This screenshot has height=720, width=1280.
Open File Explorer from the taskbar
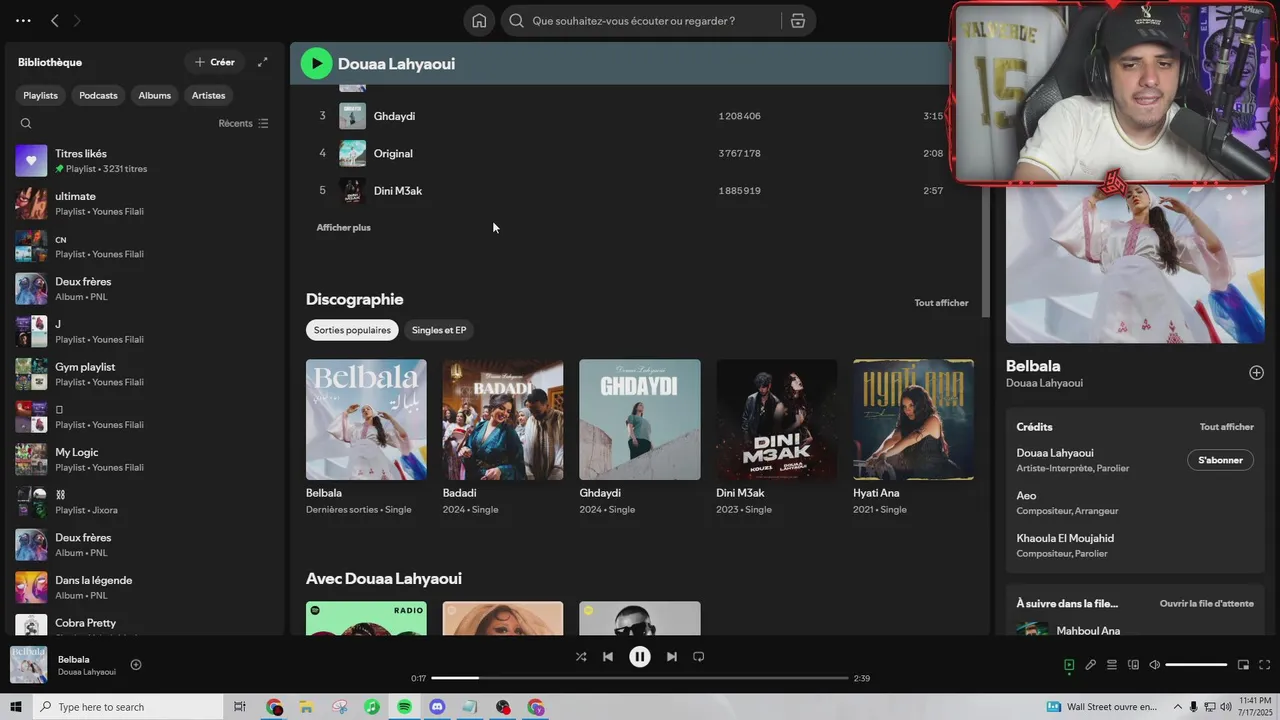point(307,707)
